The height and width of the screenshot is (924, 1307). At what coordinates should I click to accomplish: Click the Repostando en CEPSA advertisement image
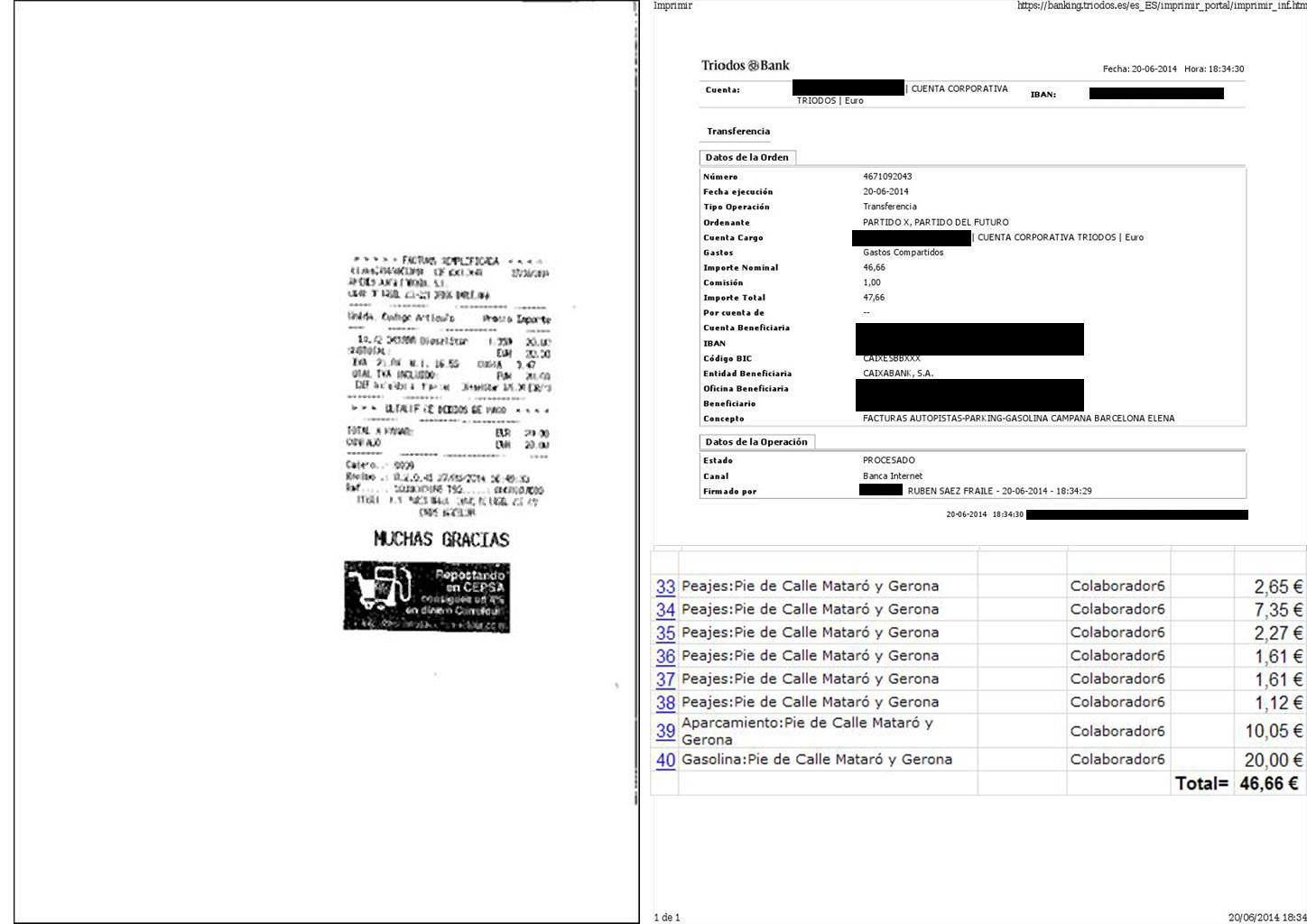click(426, 596)
